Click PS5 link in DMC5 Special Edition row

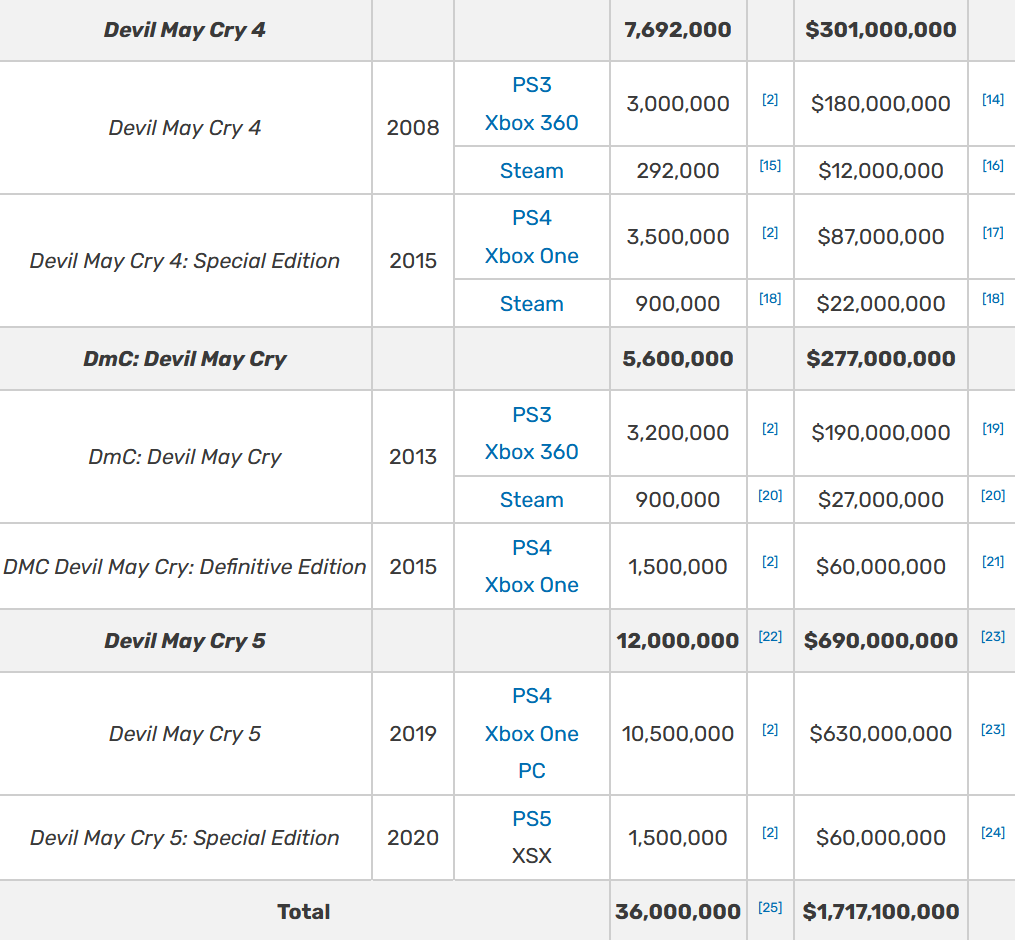pos(531,819)
